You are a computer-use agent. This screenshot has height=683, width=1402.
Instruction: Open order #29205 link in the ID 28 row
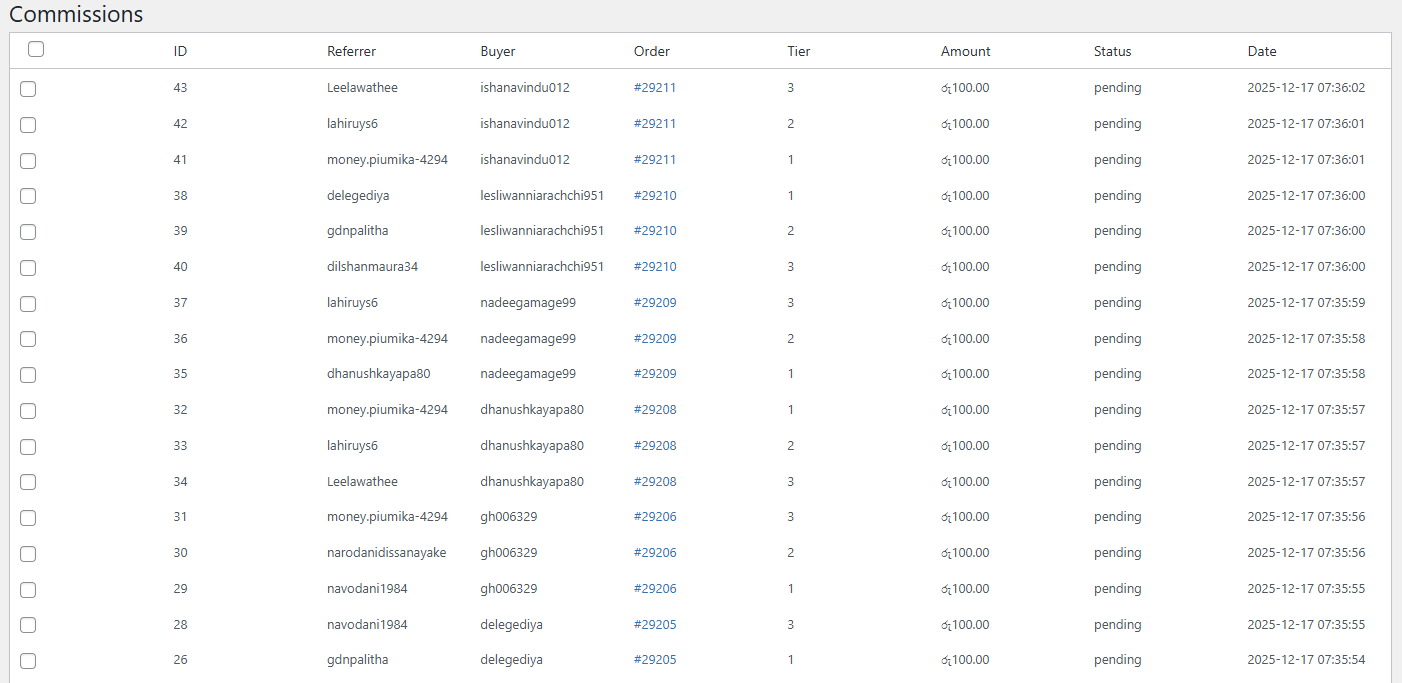(x=655, y=625)
